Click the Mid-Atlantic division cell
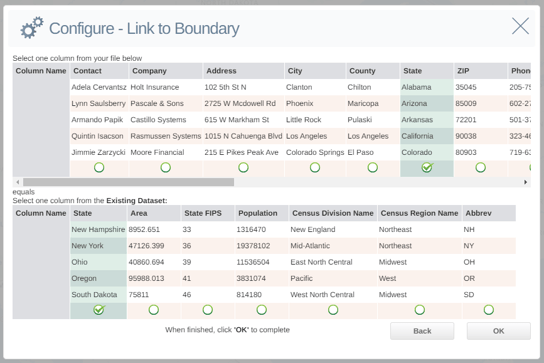 (333, 246)
